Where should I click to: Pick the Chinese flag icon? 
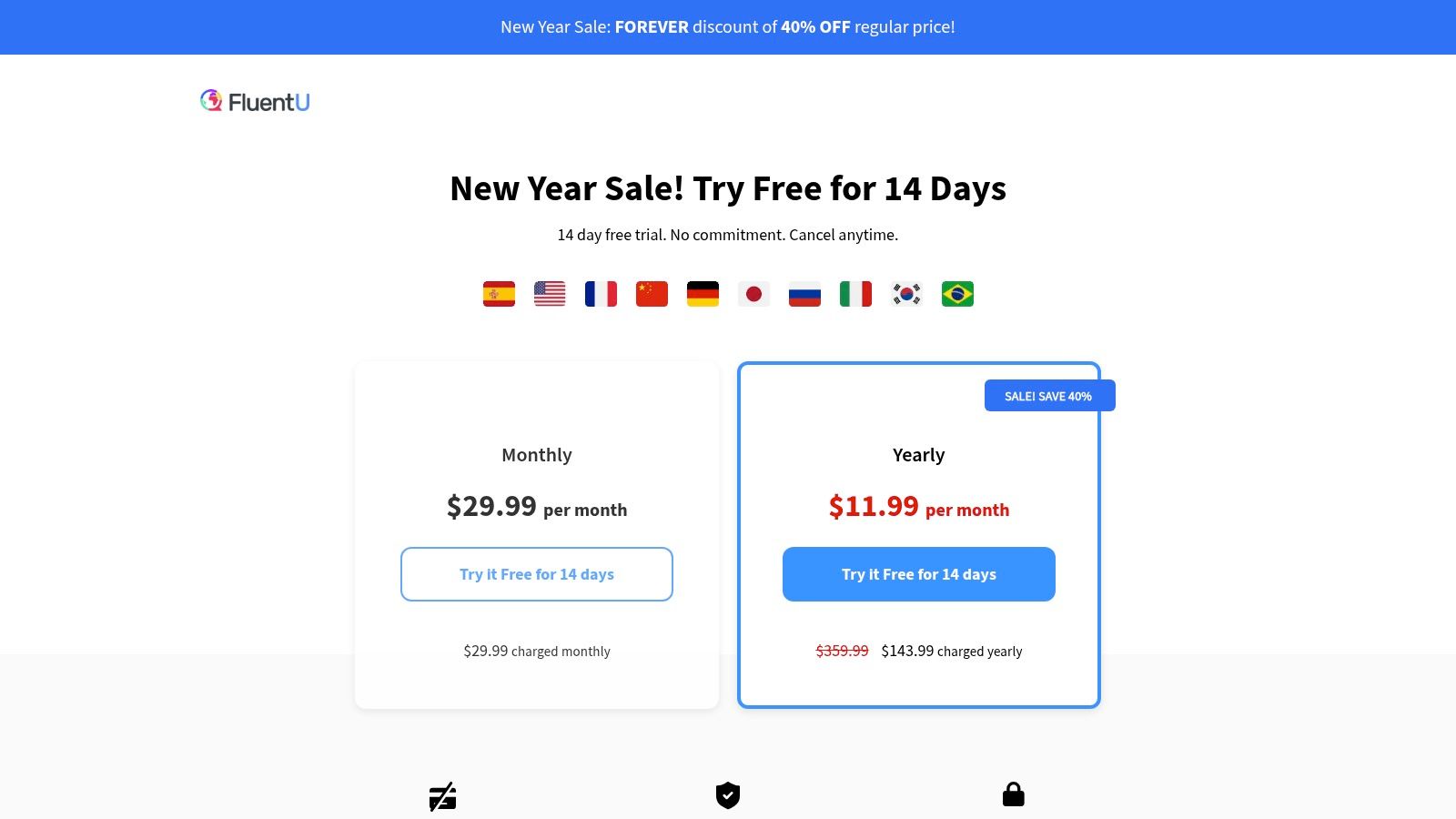[x=652, y=294]
